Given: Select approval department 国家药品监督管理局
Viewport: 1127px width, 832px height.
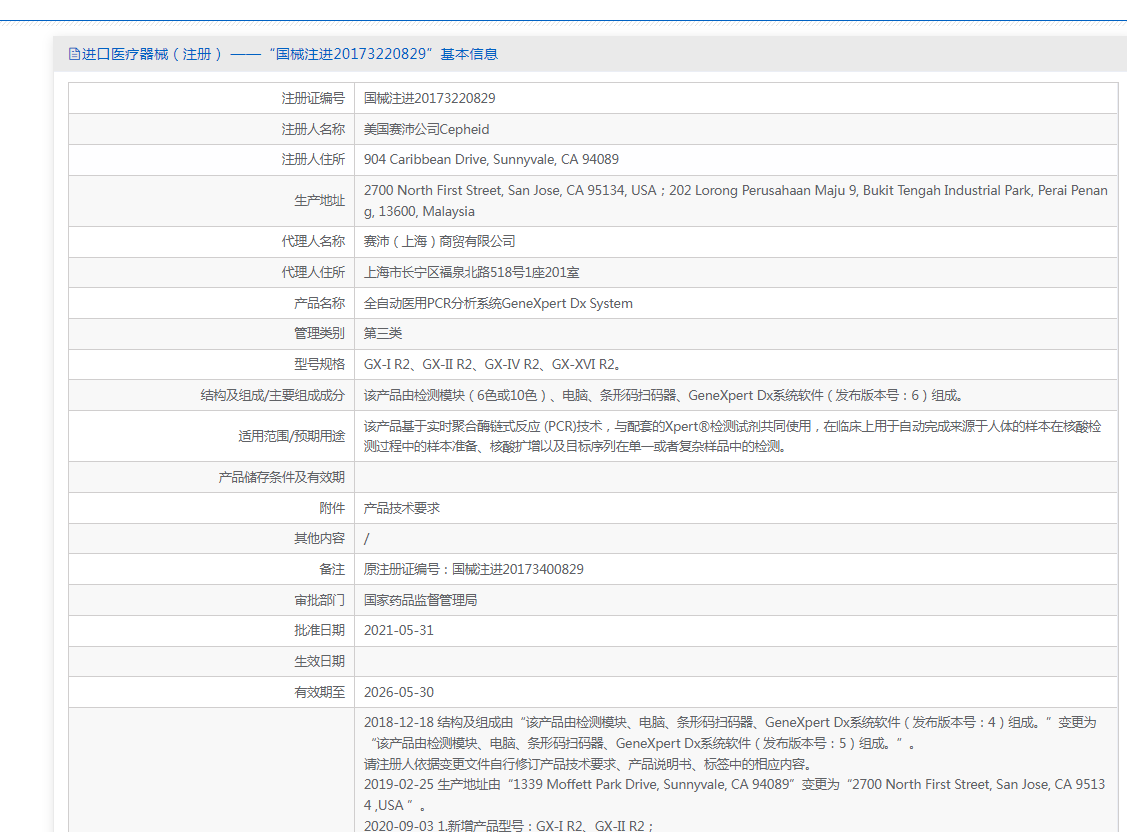Looking at the screenshot, I should pos(420,600).
